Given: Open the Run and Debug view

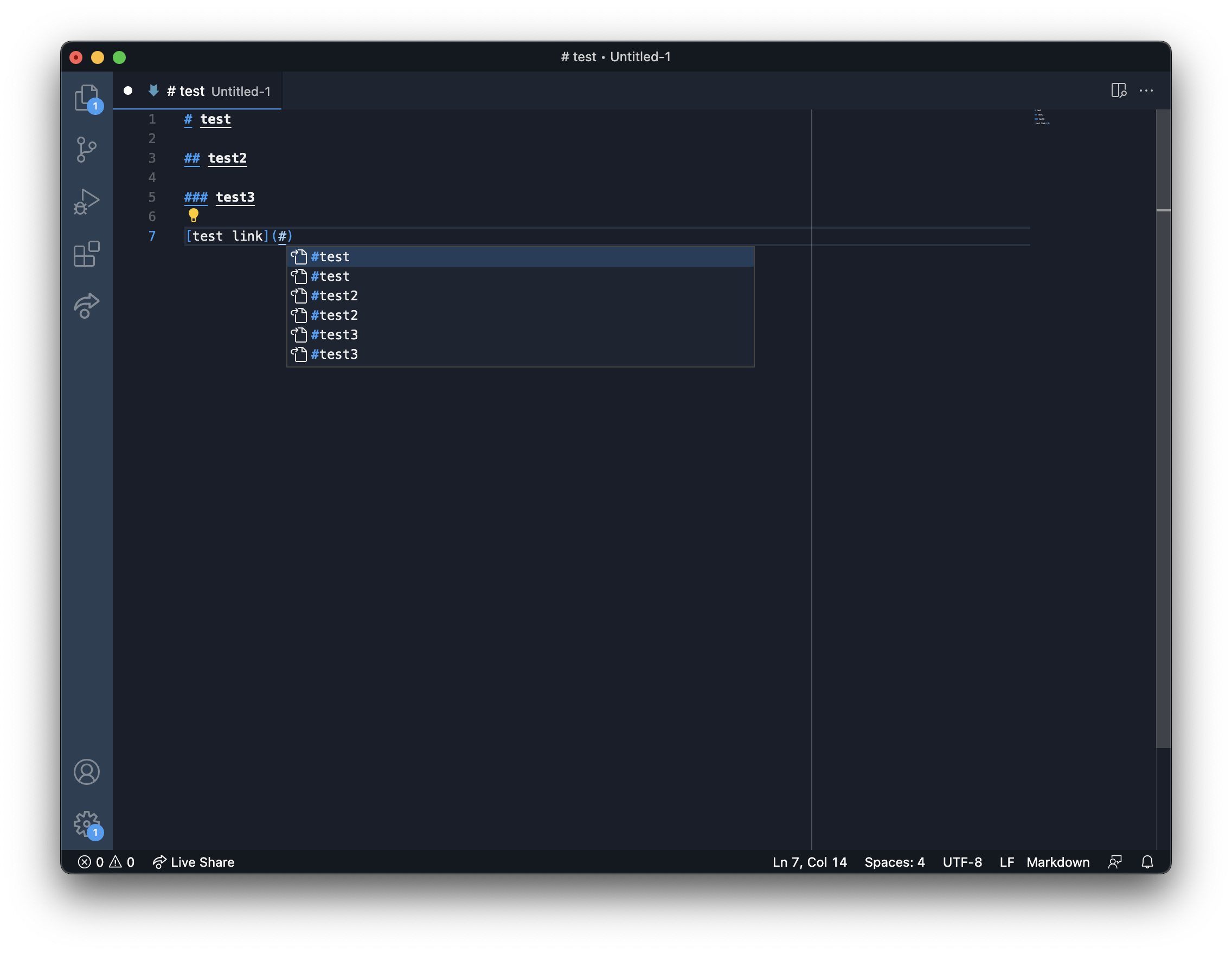Looking at the screenshot, I should point(87,201).
